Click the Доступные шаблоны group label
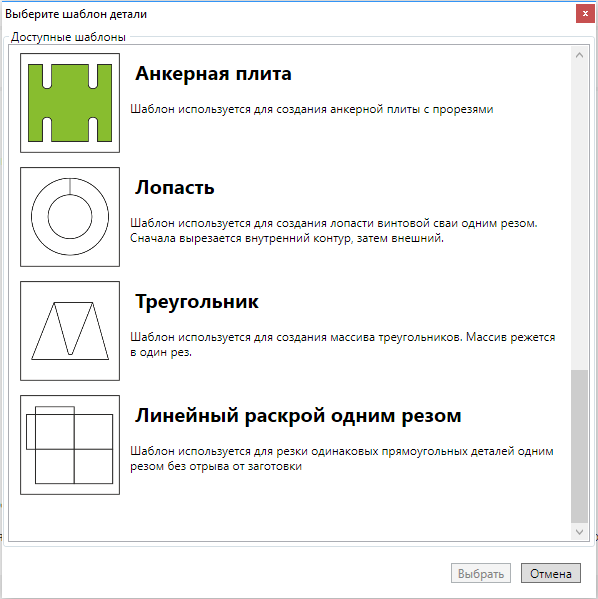Image resolution: width=598 pixels, height=599 pixels. 68,37
